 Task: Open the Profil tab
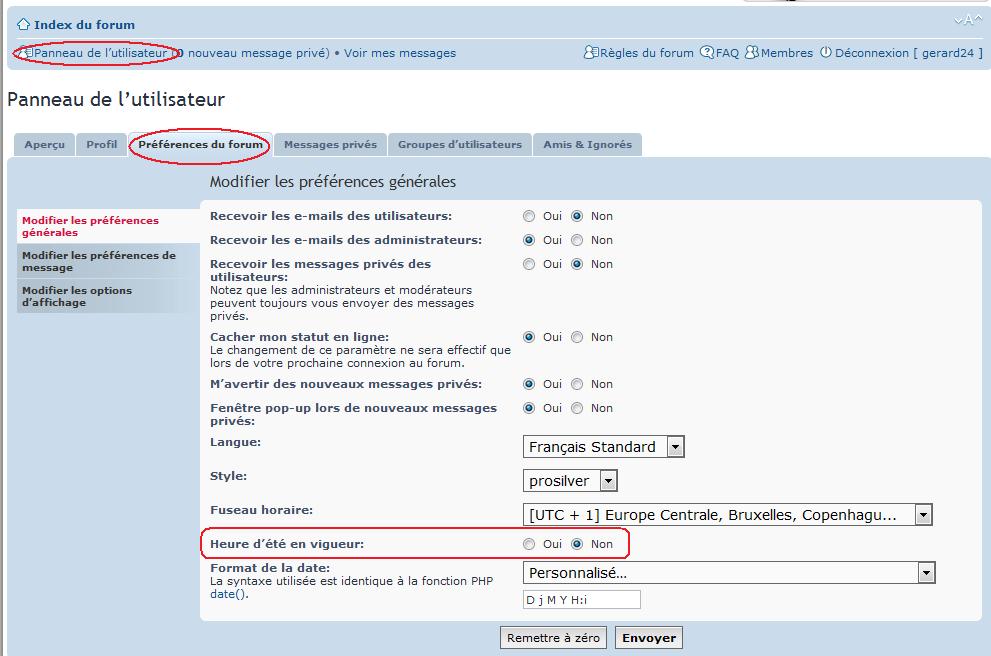101,145
